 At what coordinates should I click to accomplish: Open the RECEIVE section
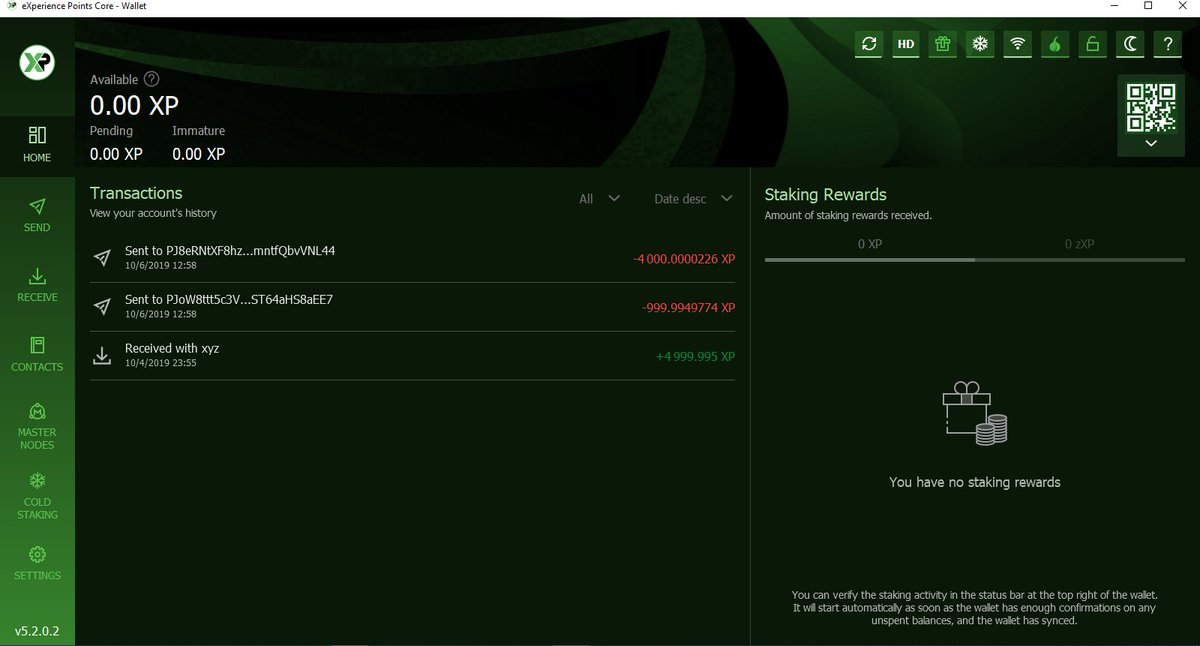37,284
